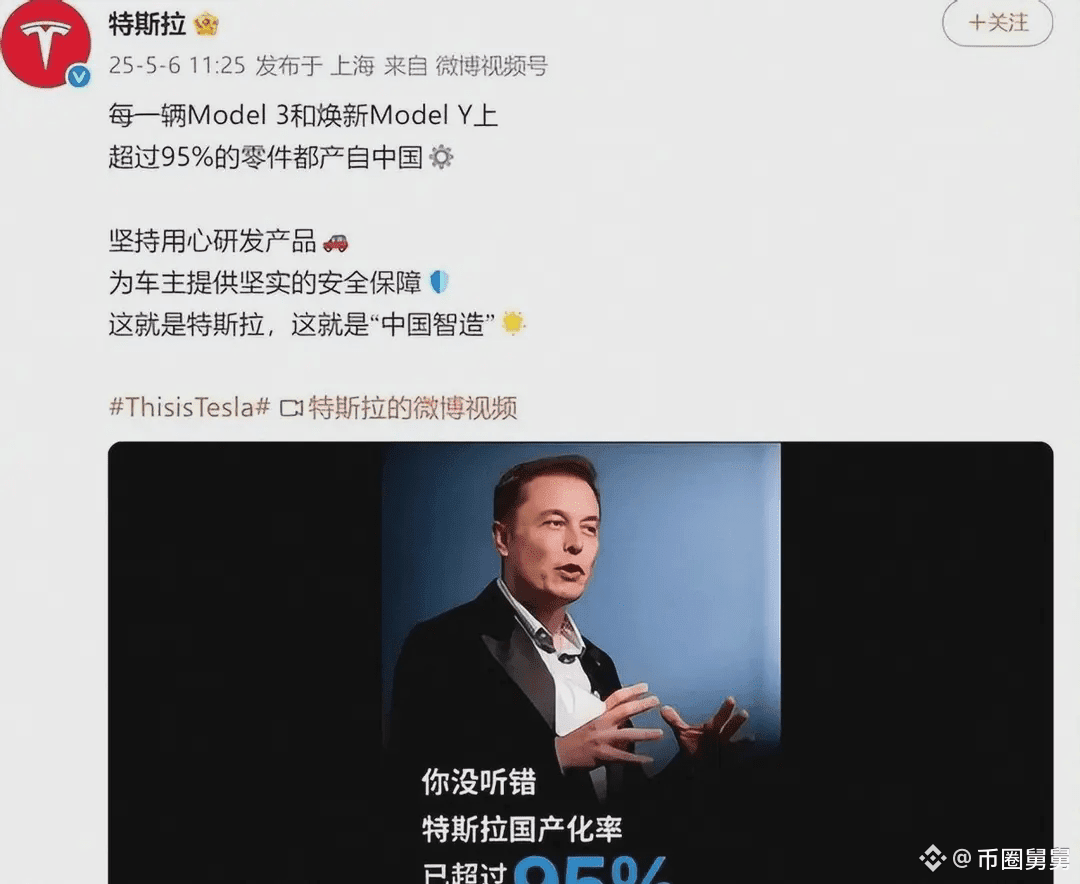Screen dimensions: 1080x884
Task: Click the 币圈舅舅 watermark text
Action: (x=1024, y=859)
